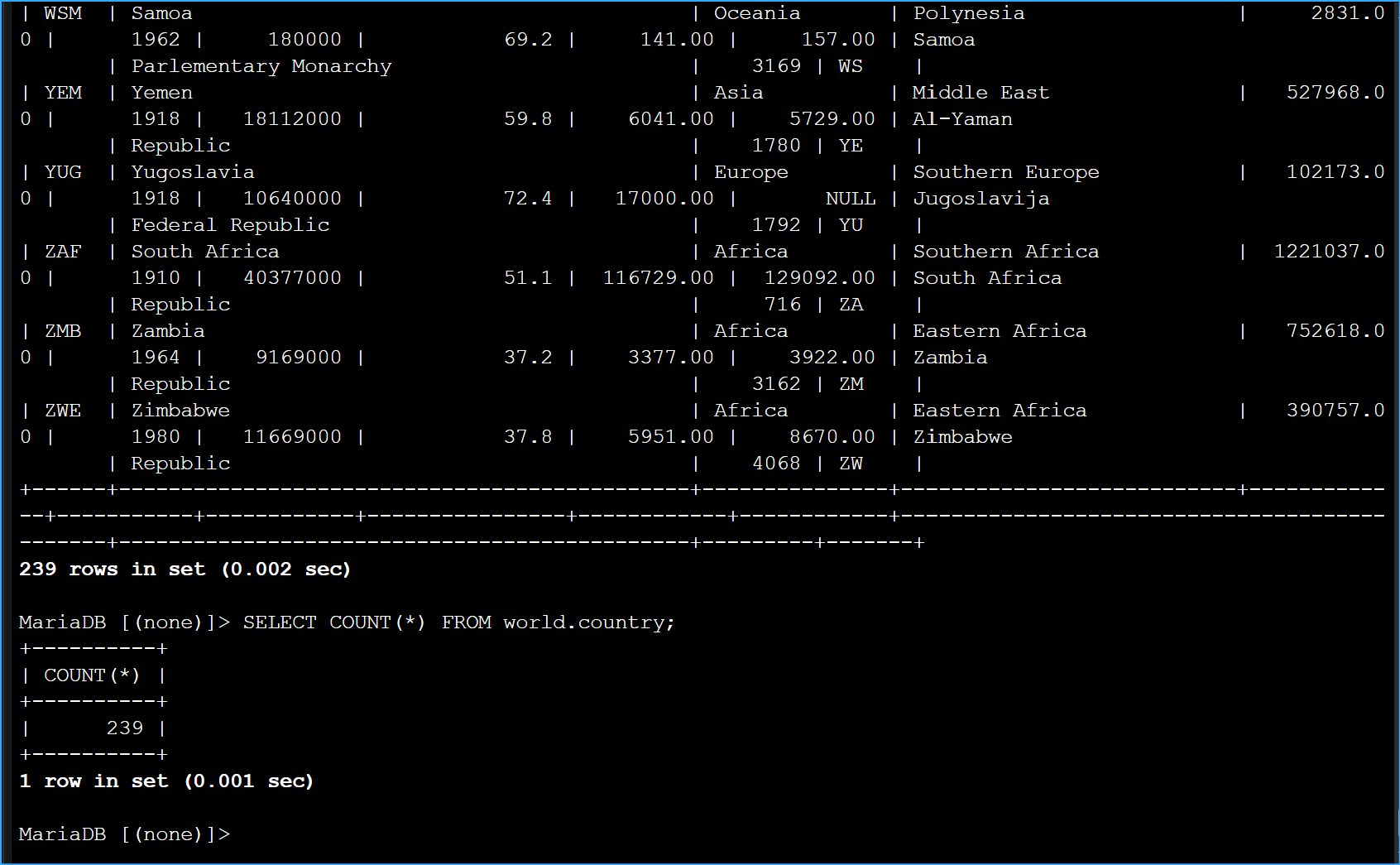The width and height of the screenshot is (1400, 865).
Task: Click the 'Southern Europe' region text
Action: [1006, 172]
